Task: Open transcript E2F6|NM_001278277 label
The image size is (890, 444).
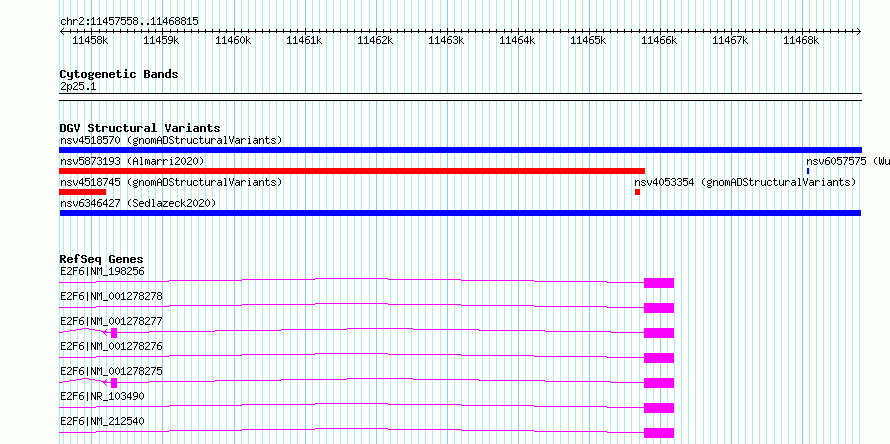Action: [111, 321]
